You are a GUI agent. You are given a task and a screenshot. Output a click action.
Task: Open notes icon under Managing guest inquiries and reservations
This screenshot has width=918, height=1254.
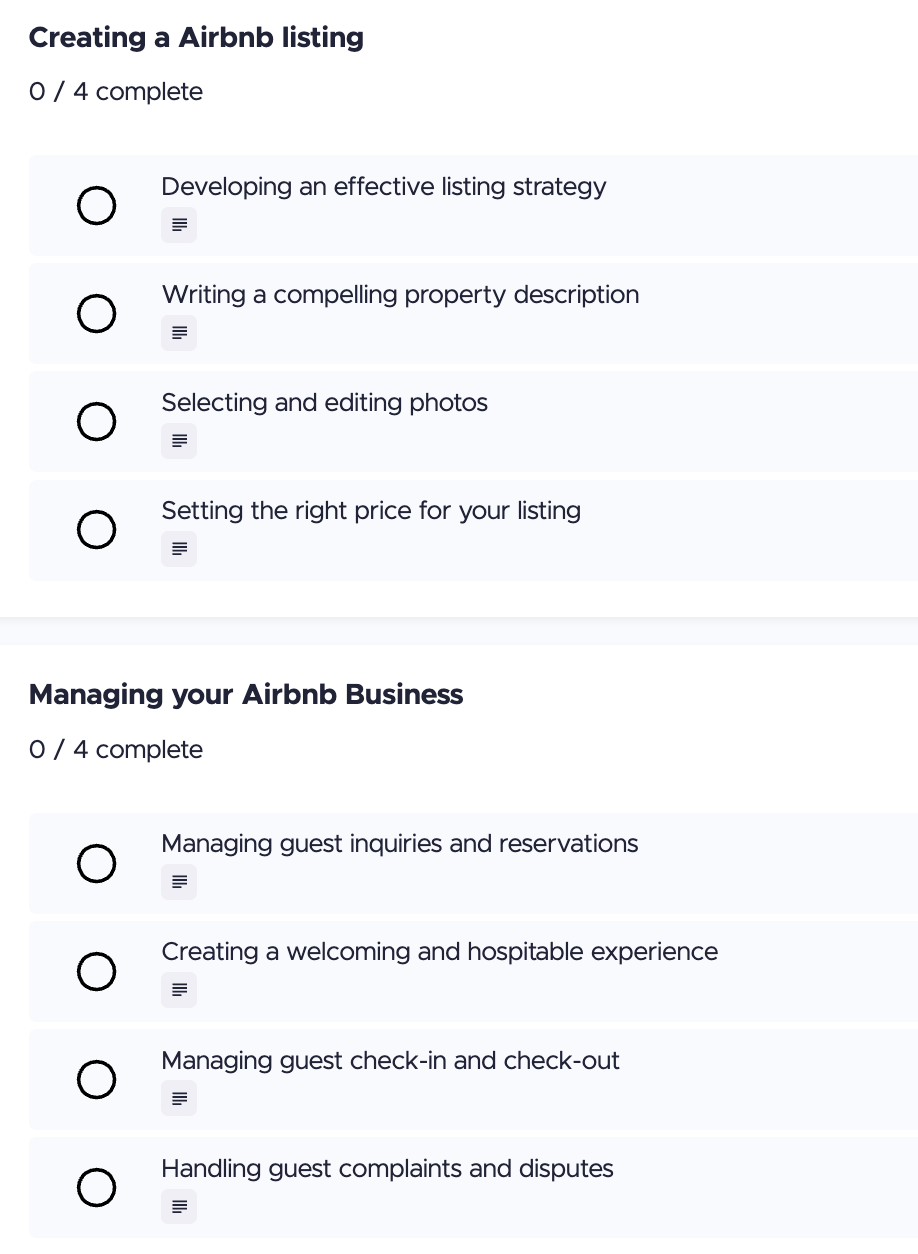(179, 882)
